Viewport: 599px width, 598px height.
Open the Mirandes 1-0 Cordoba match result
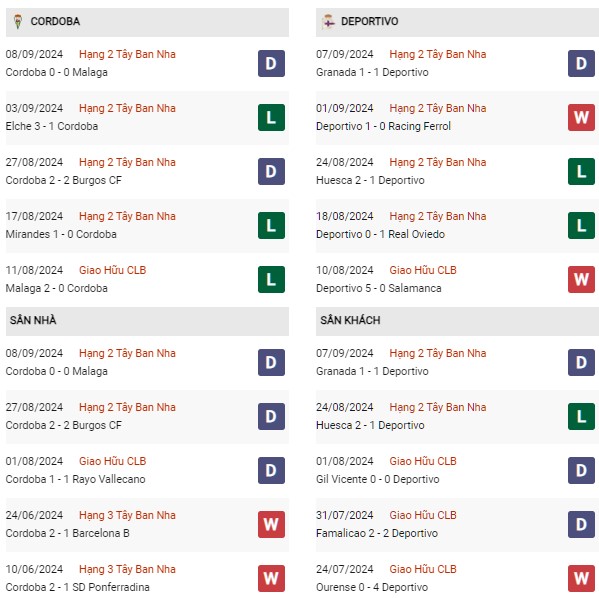[x=61, y=234]
